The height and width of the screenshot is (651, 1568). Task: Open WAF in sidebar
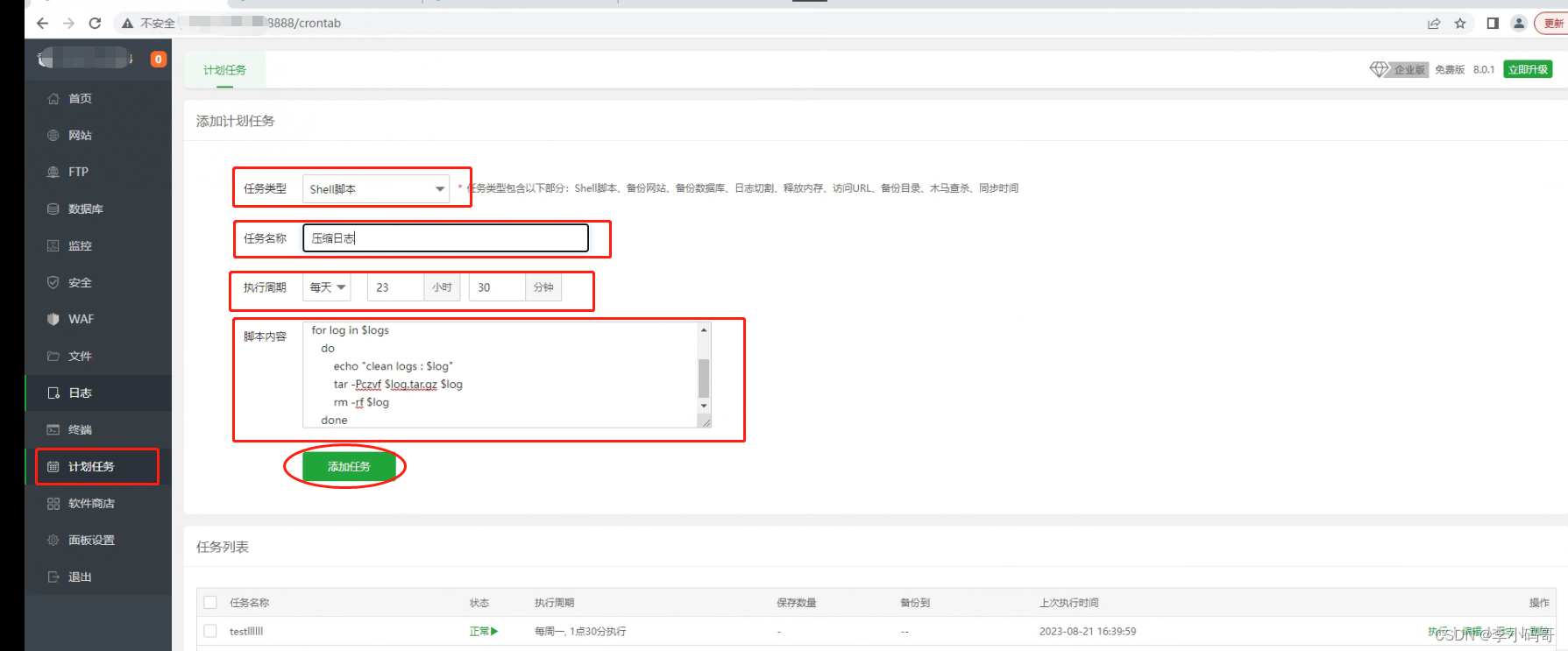98,319
